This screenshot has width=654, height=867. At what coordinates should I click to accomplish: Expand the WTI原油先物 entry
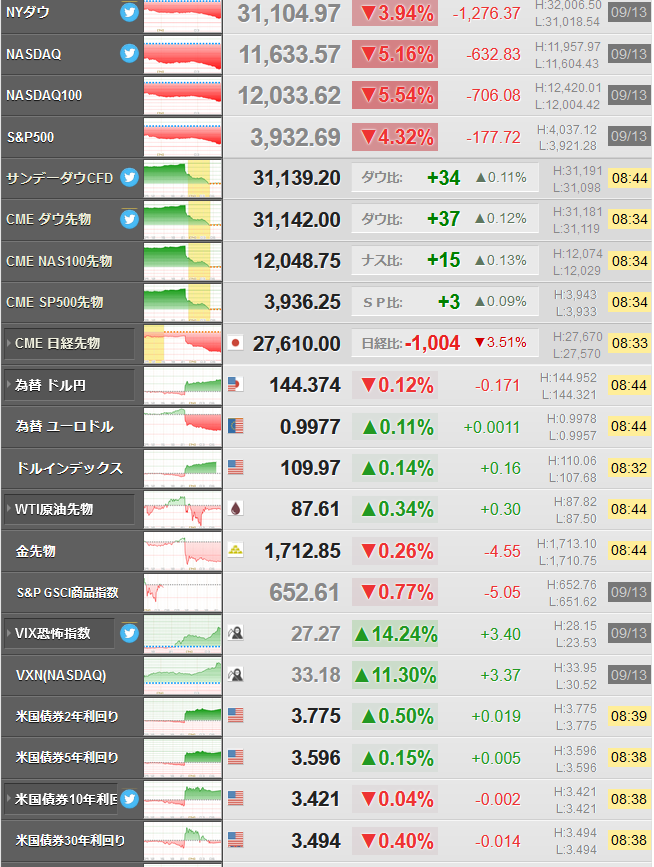tap(69, 509)
